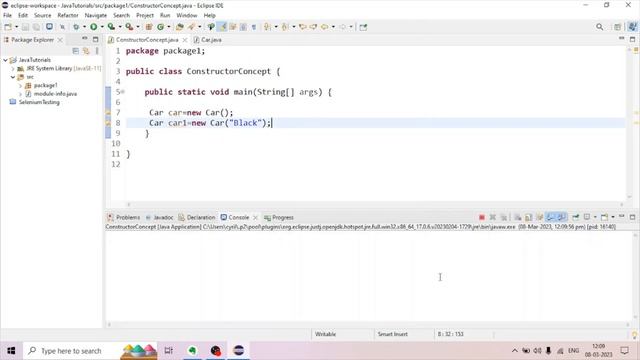The height and width of the screenshot is (360, 640).
Task: Click the toolbar Search magnifier icon
Action: (x=600, y=27)
